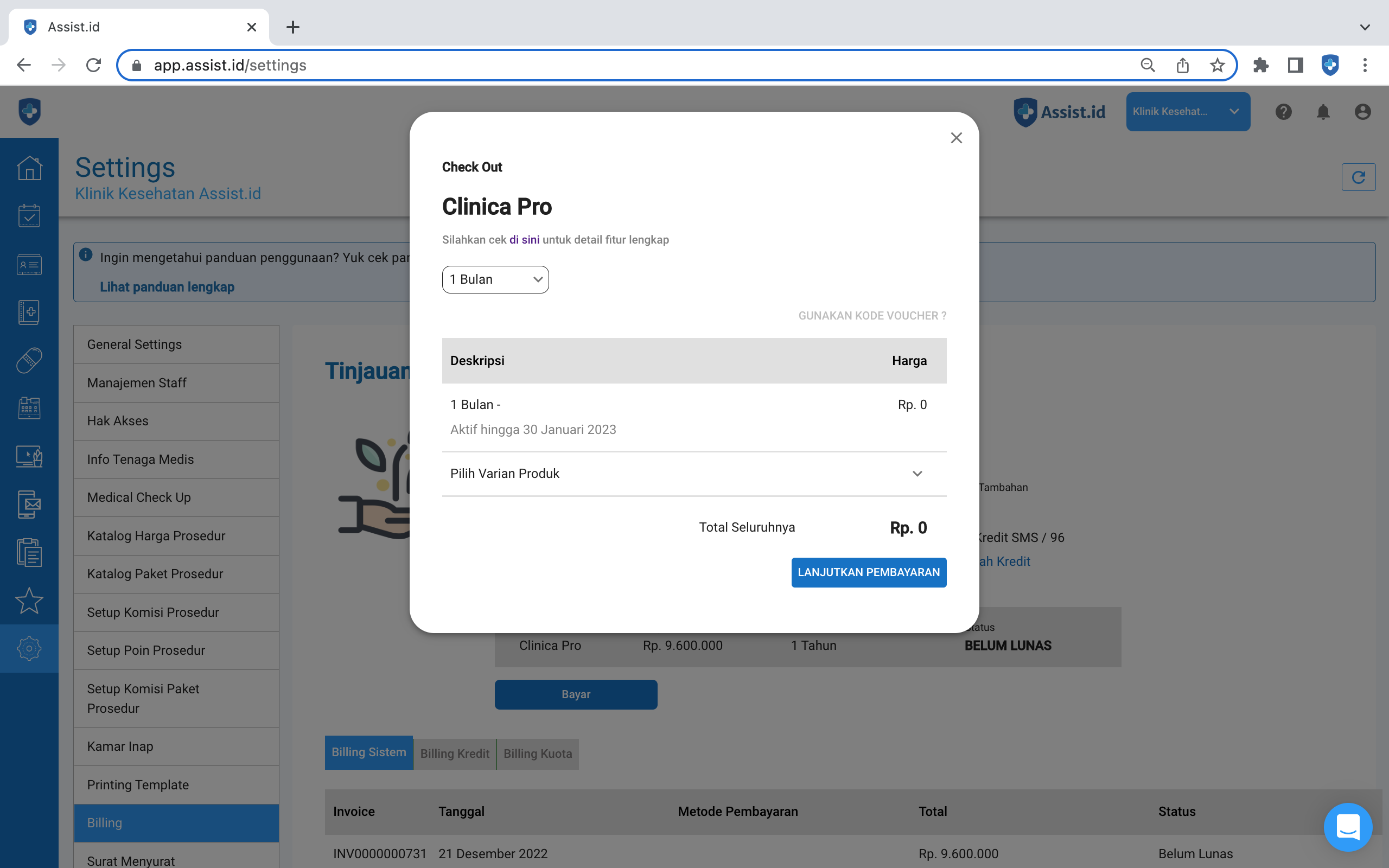Click Lanjutkan Pembayaran button
The width and height of the screenshot is (1389, 868).
[869, 572]
